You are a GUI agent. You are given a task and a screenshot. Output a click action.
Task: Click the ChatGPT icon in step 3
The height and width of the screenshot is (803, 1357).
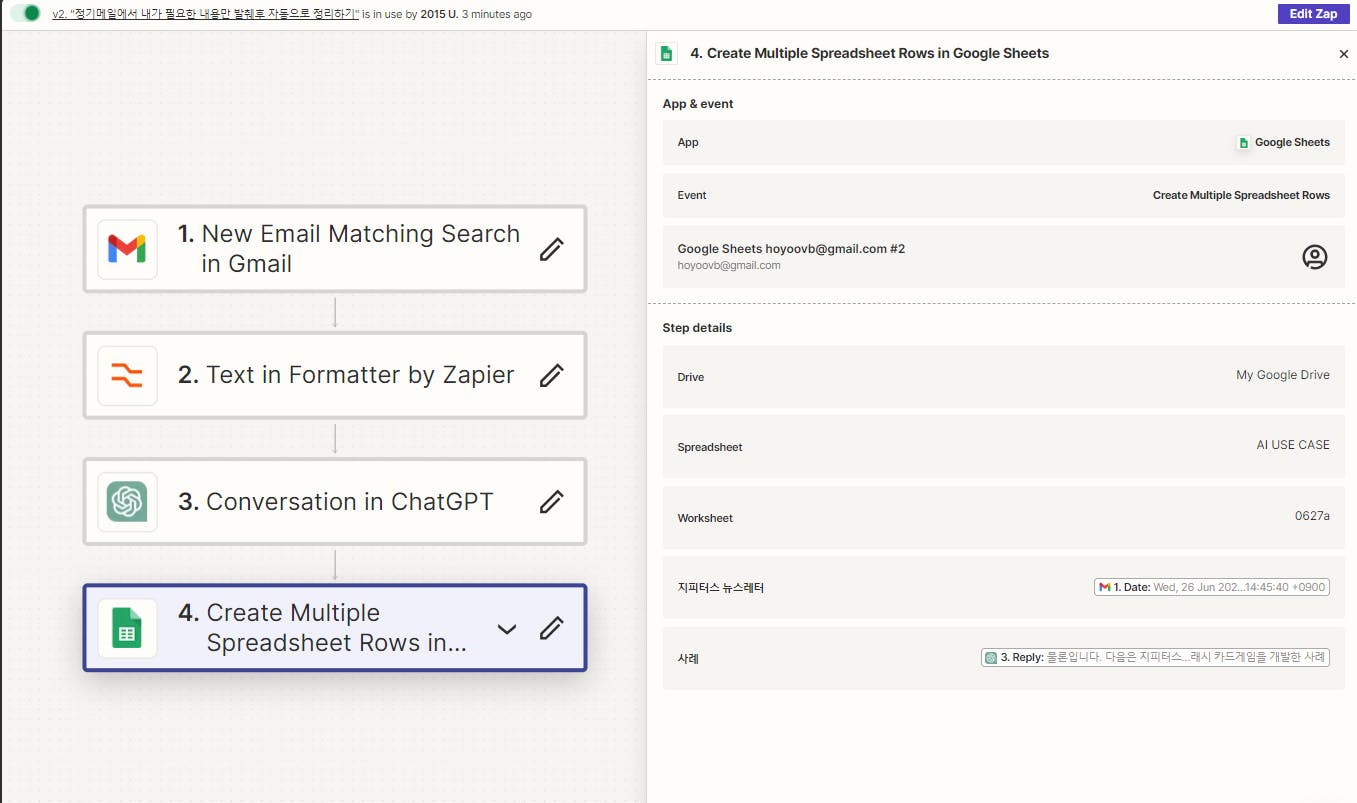point(127,501)
